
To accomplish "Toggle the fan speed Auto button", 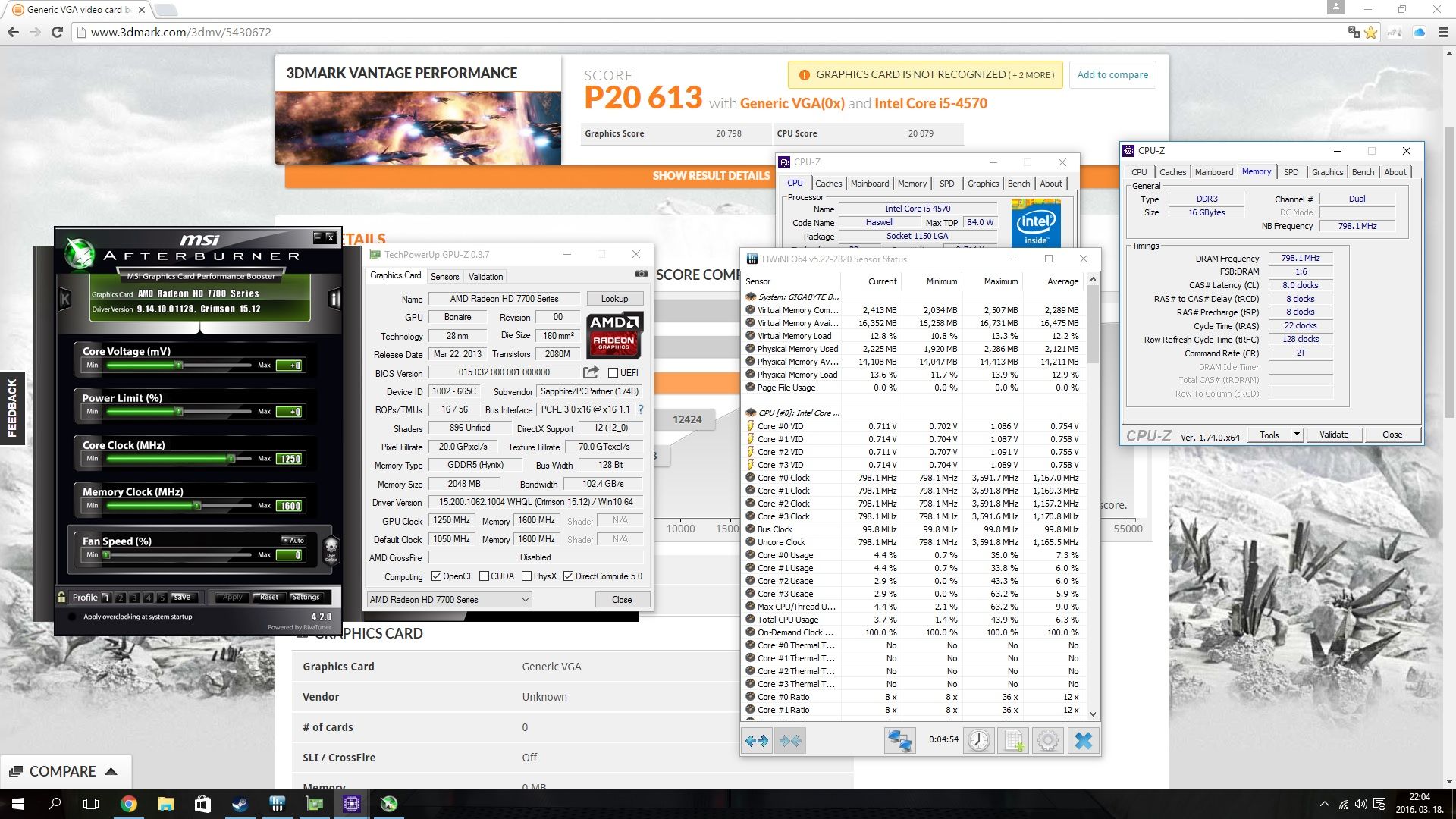I will 293,541.
